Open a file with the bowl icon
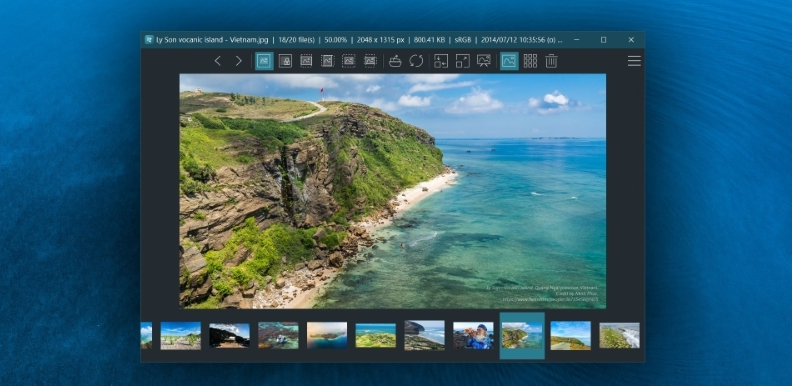 click(x=395, y=61)
